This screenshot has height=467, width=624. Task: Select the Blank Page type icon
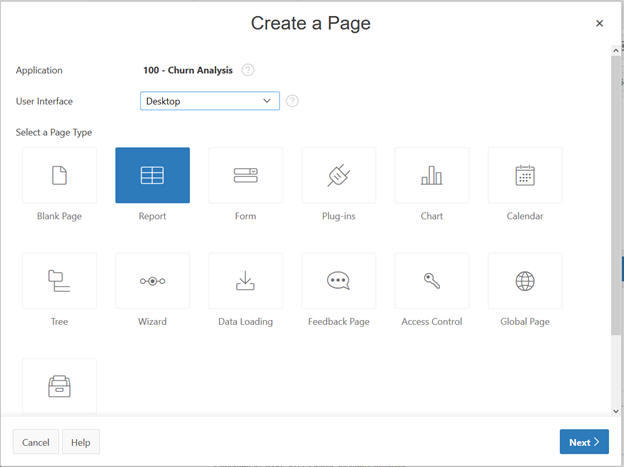click(x=59, y=175)
